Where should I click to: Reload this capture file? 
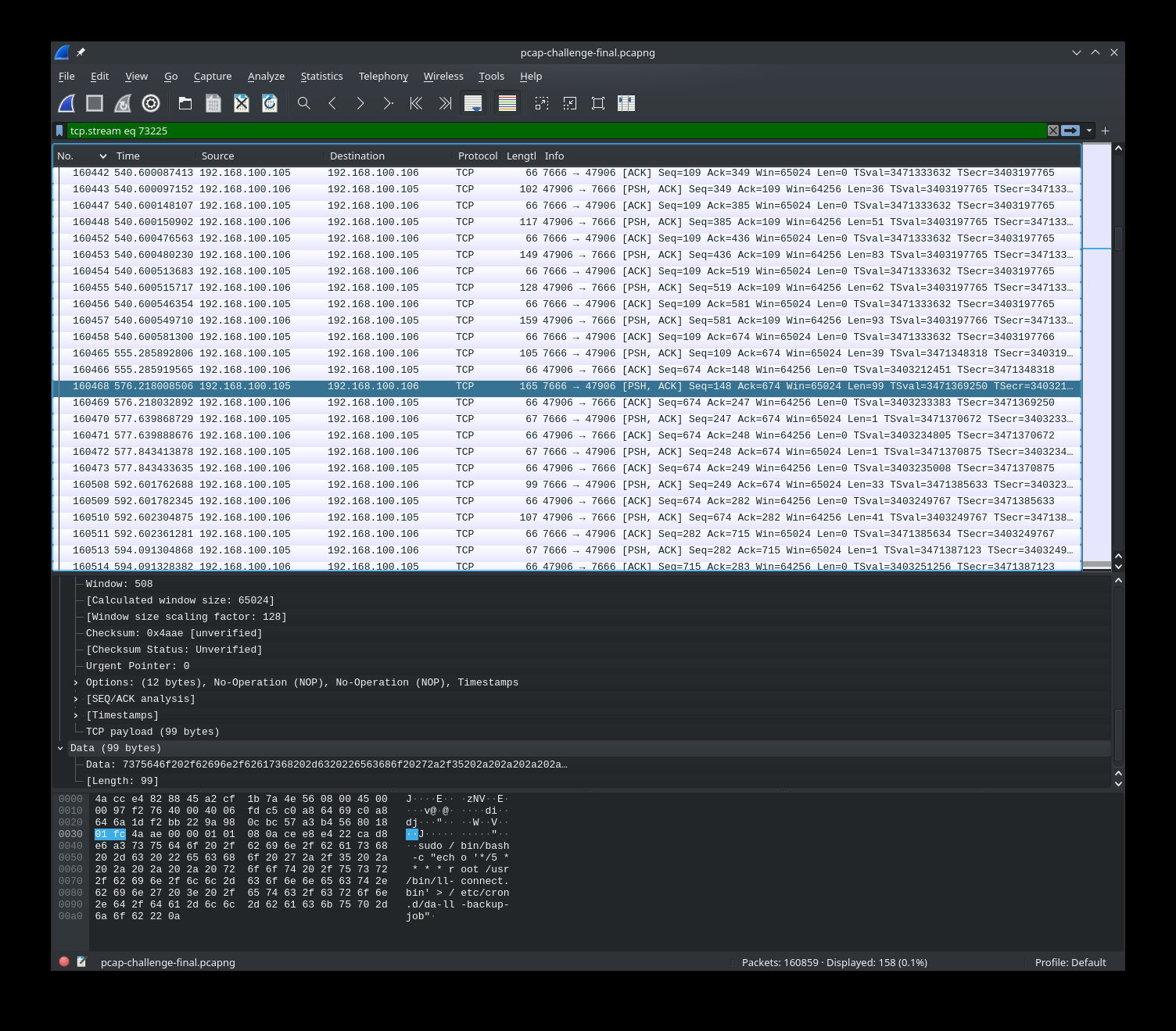point(270,103)
